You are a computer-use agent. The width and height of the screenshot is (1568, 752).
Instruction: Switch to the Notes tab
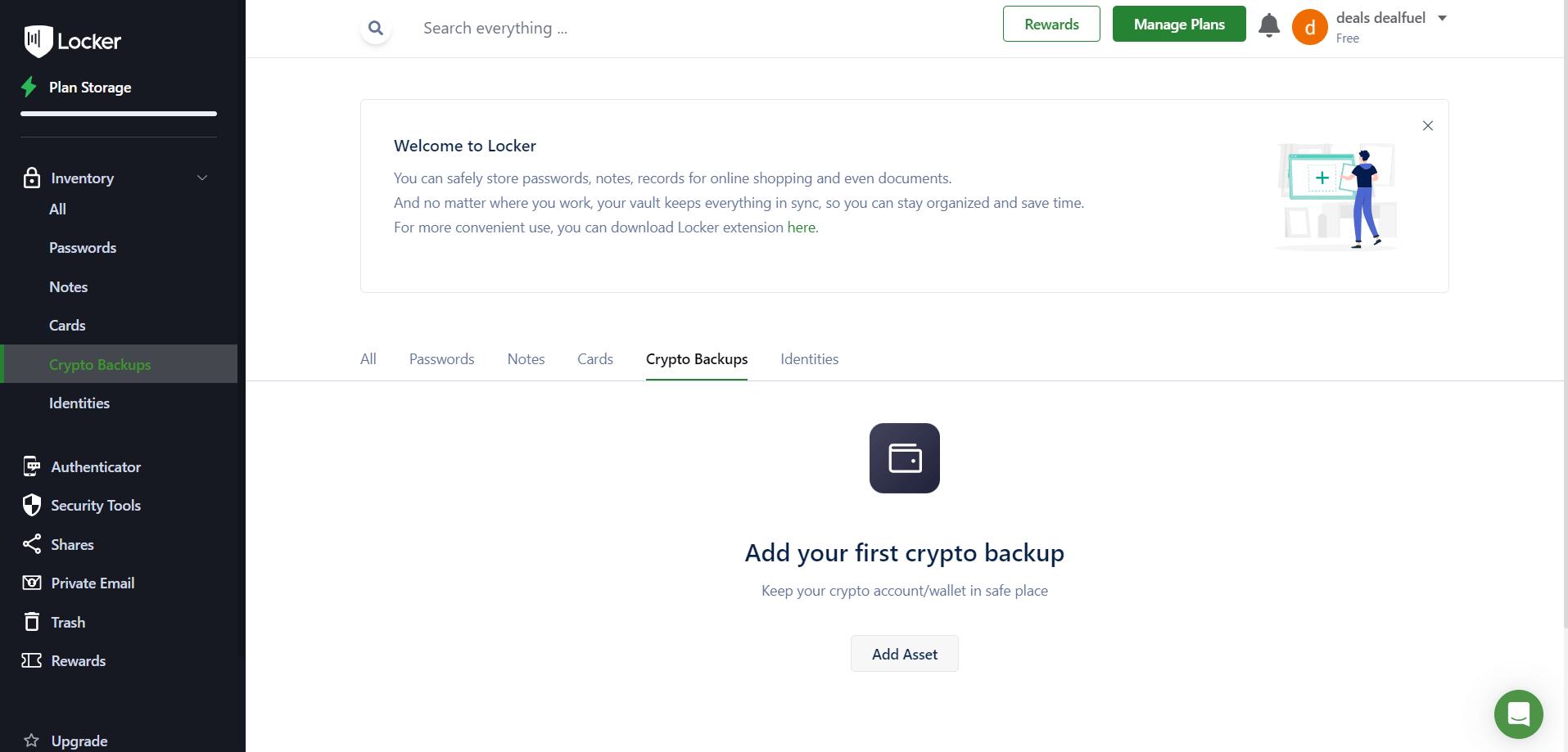pyautogui.click(x=526, y=359)
